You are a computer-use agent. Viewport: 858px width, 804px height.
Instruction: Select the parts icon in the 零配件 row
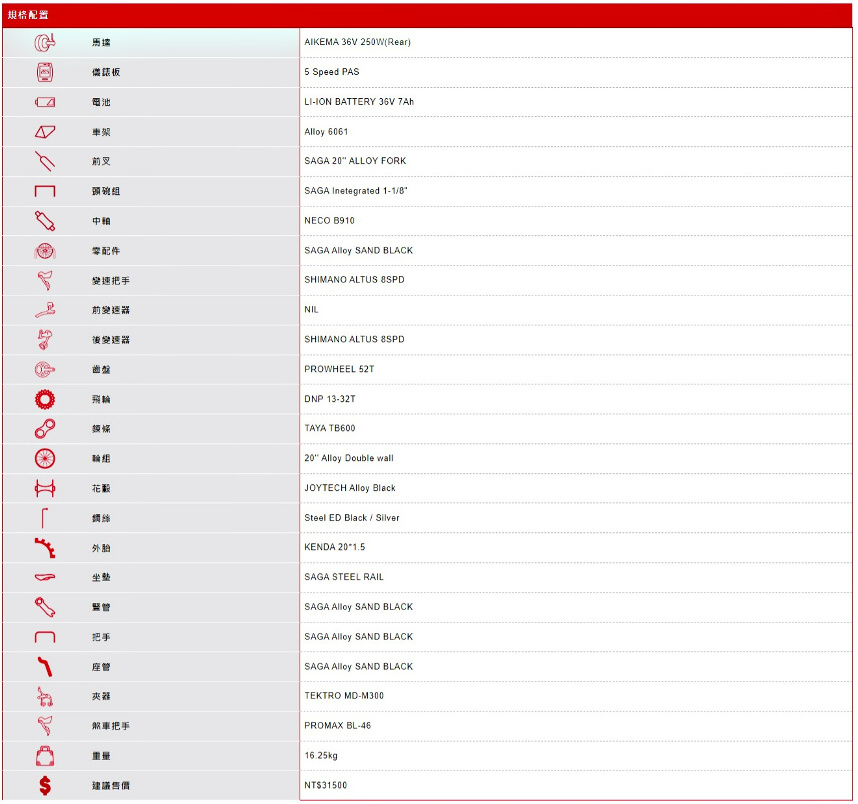pos(45,251)
